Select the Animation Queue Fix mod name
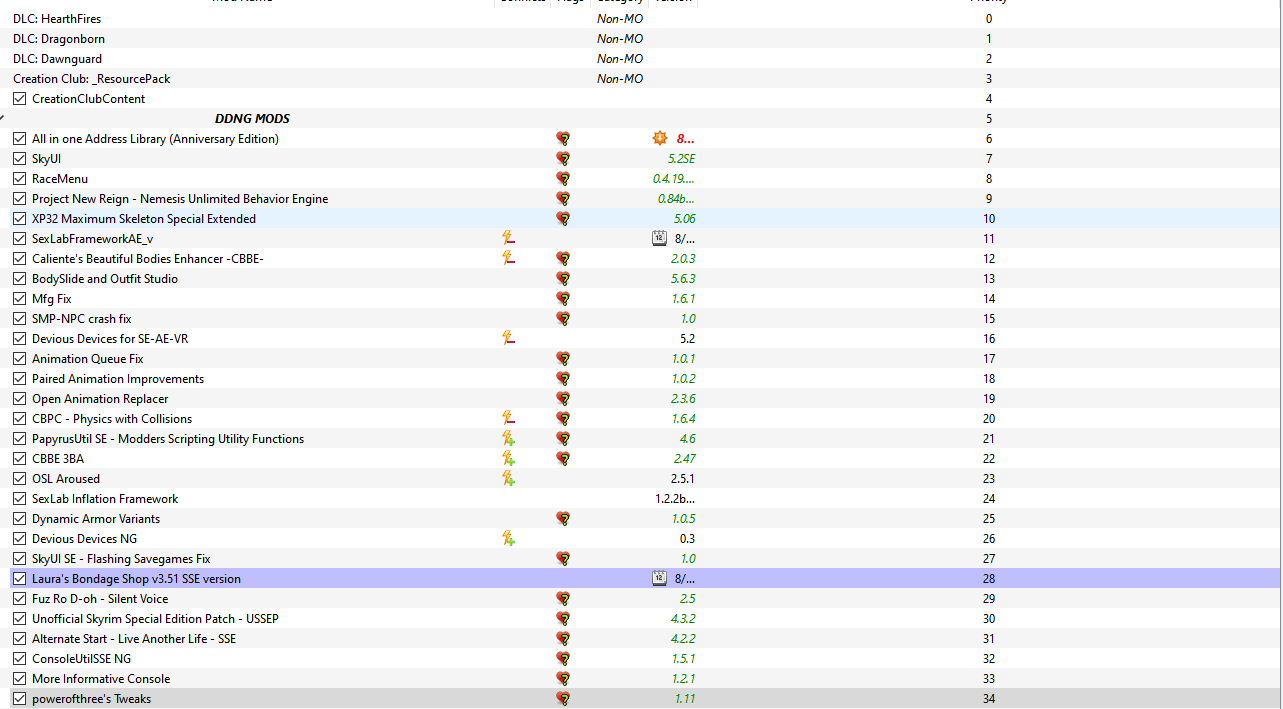 (88, 359)
